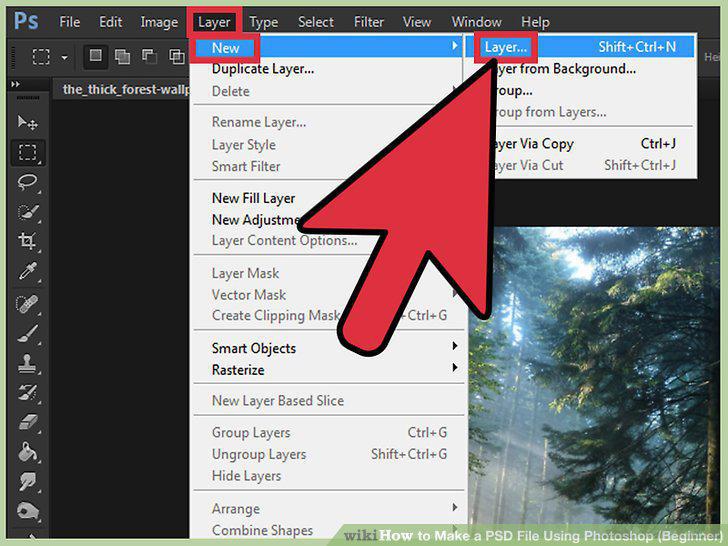The height and width of the screenshot is (546, 728).
Task: Choose Intersect with selection mode button
Action: [176, 57]
